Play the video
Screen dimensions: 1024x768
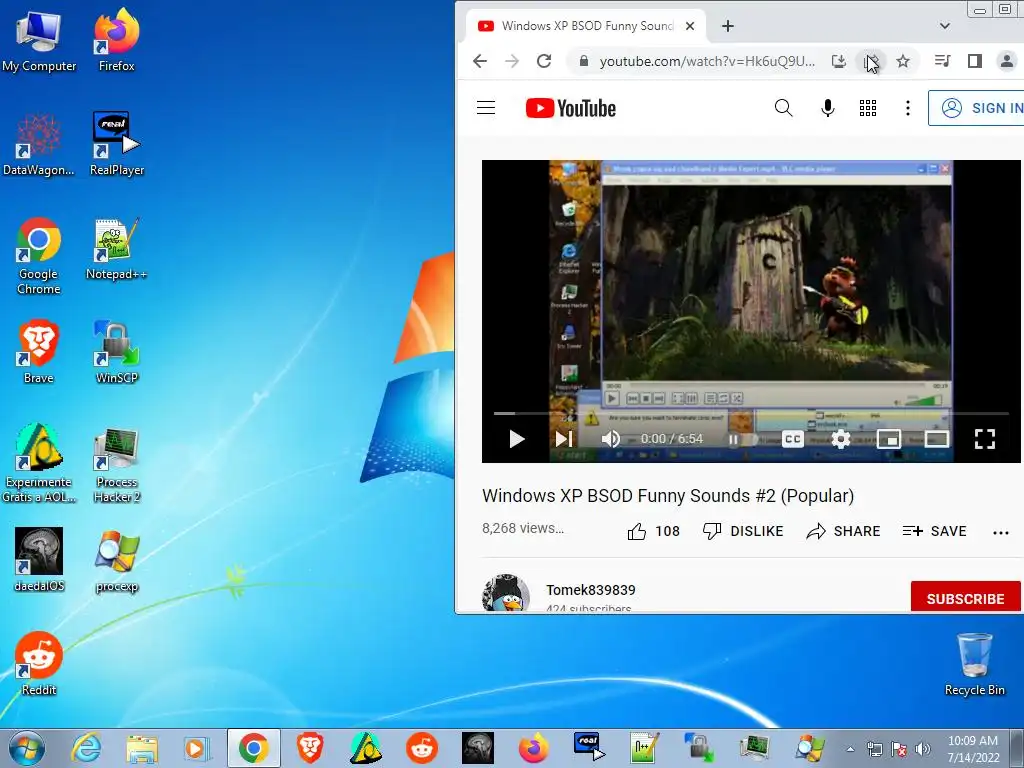[x=517, y=439]
